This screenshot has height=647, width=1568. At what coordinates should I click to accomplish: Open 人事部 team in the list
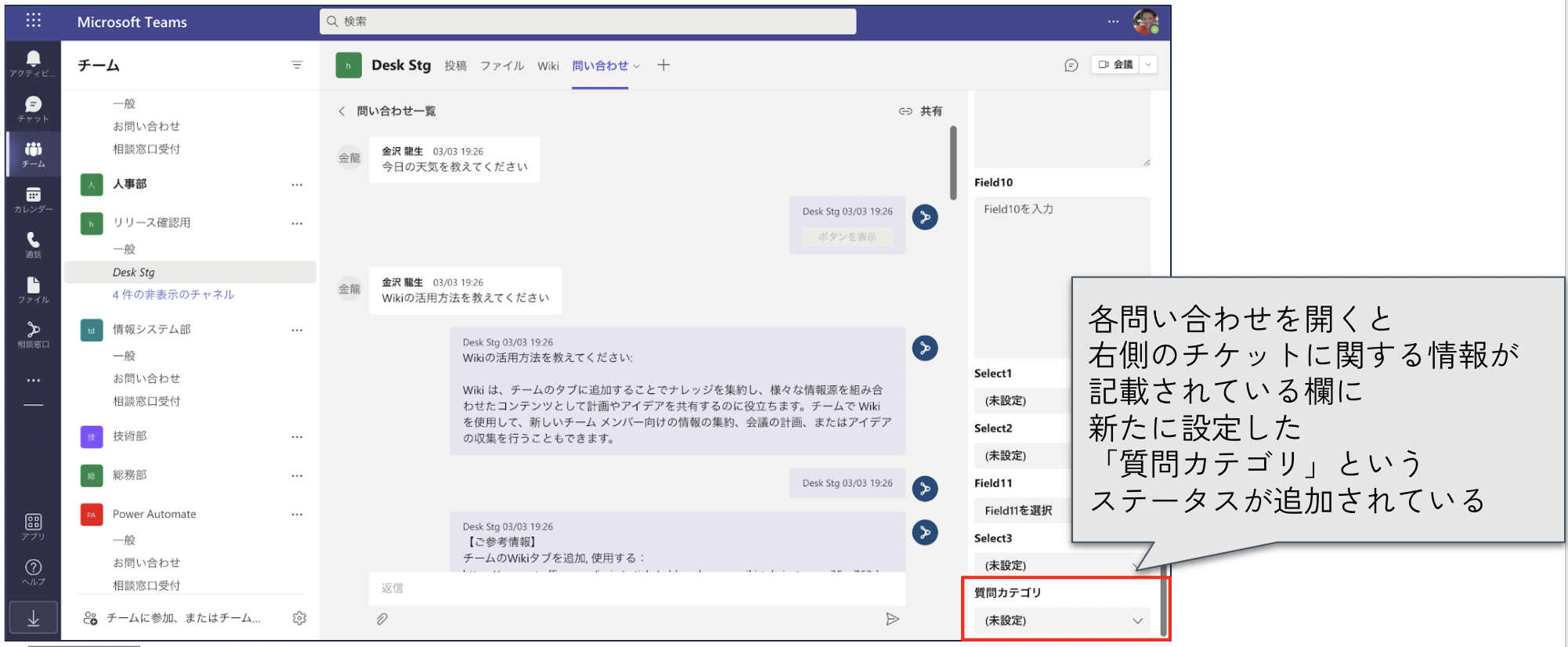[129, 184]
